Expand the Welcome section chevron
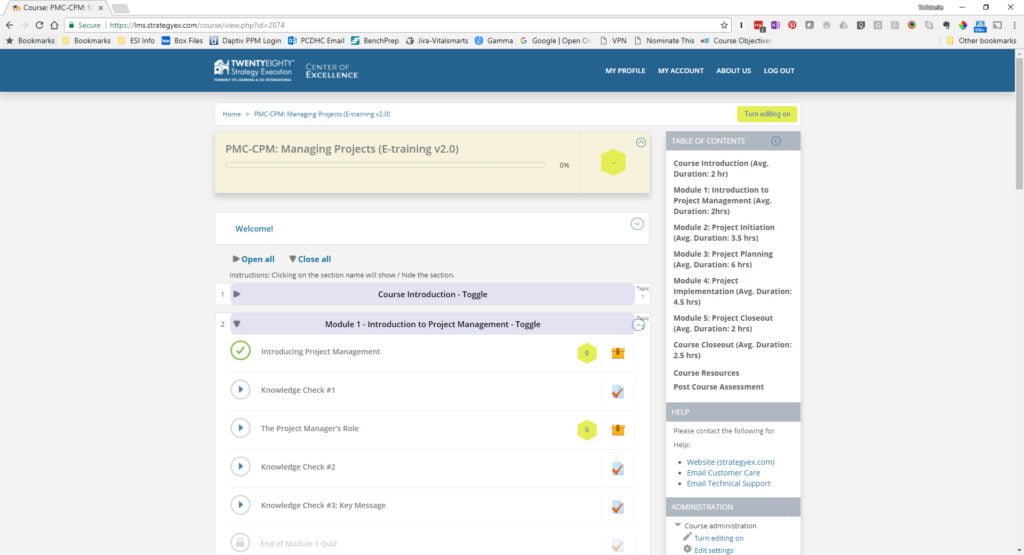 pos(637,224)
